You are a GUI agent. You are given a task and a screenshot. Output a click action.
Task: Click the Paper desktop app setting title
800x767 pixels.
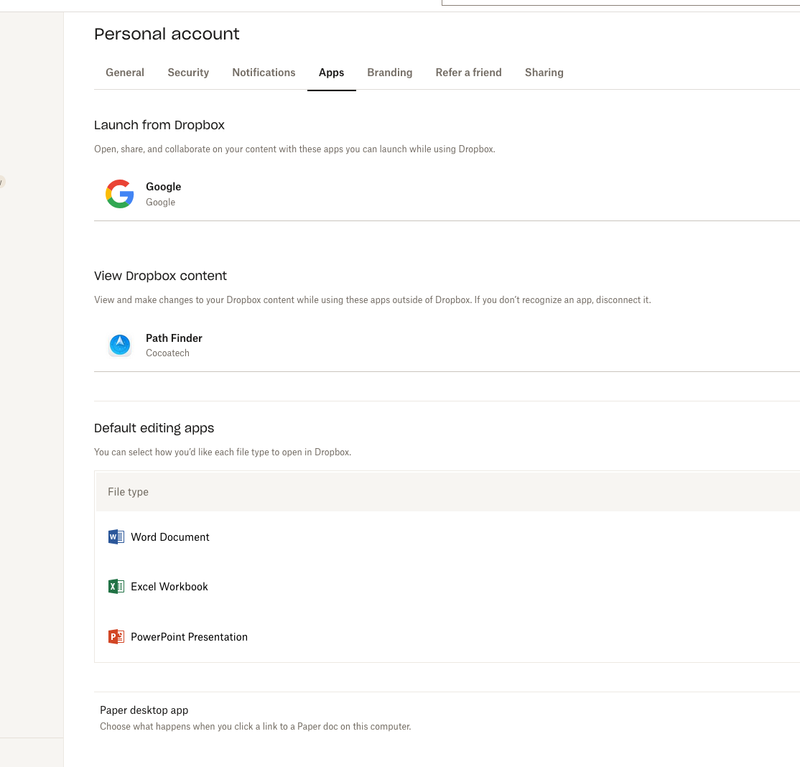(x=144, y=710)
